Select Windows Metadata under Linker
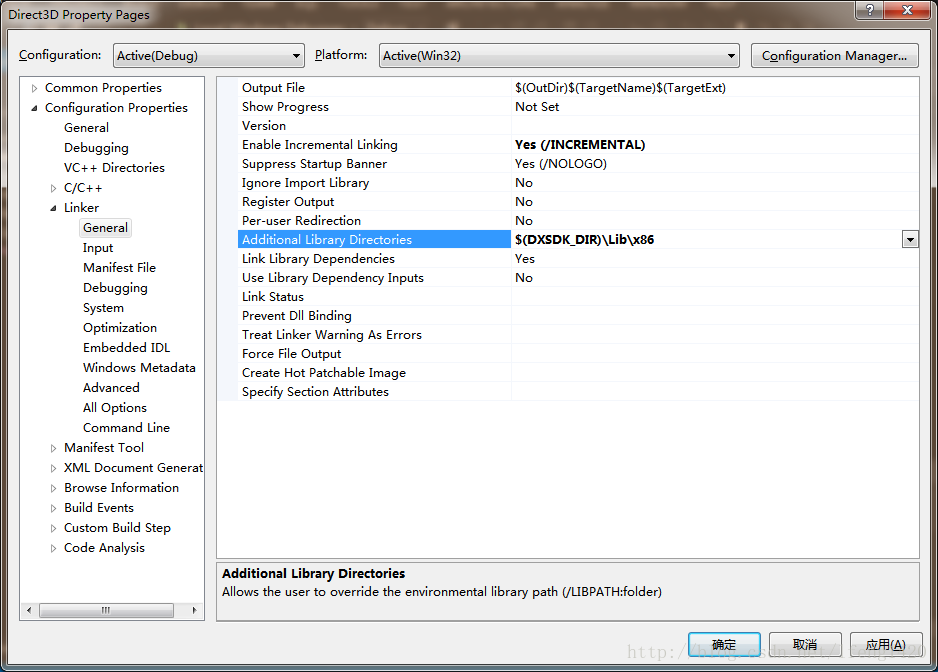The height and width of the screenshot is (672, 938). coord(139,367)
